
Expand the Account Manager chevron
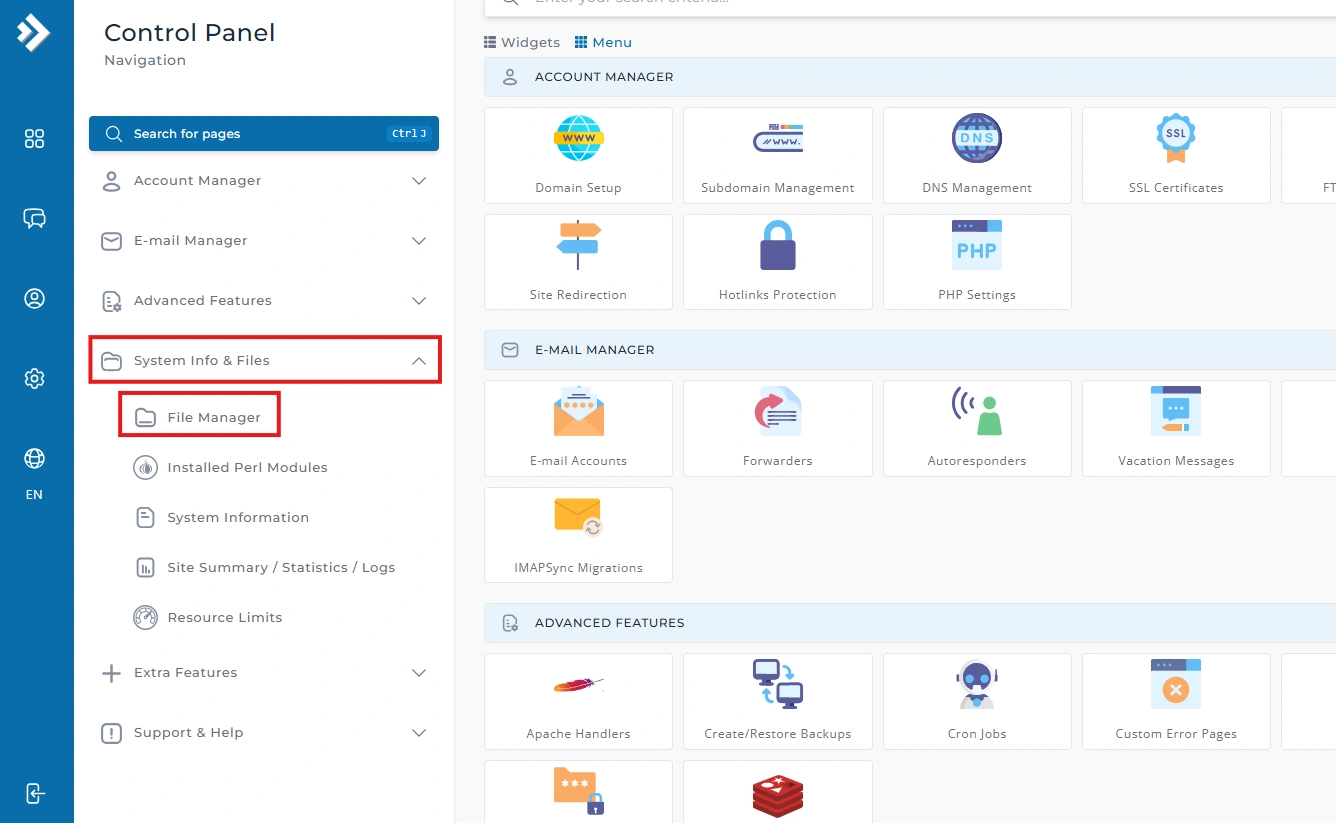click(419, 181)
